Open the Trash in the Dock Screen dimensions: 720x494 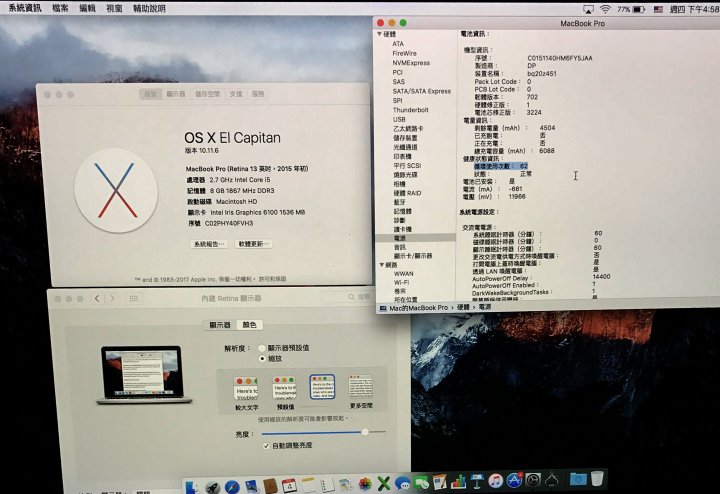click(597, 478)
